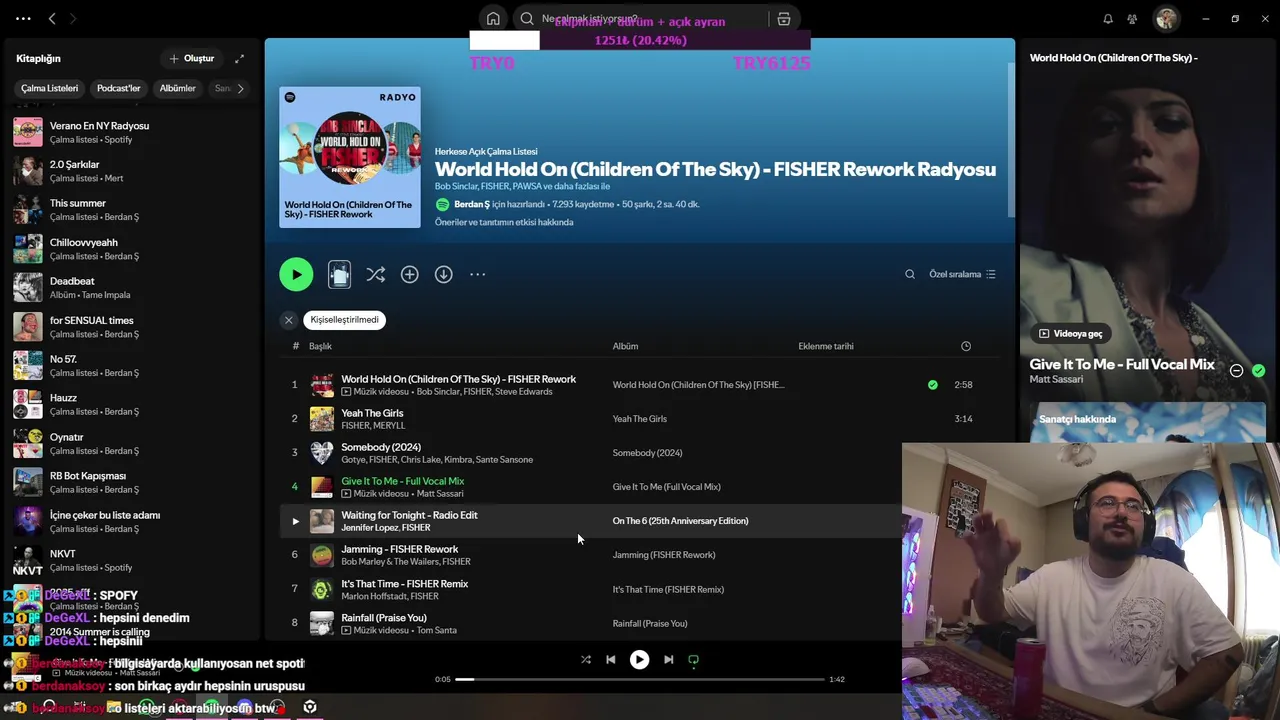Image resolution: width=1280 pixels, height=720 pixels.
Task: Add playlist to library with plus icon
Action: pos(409,274)
